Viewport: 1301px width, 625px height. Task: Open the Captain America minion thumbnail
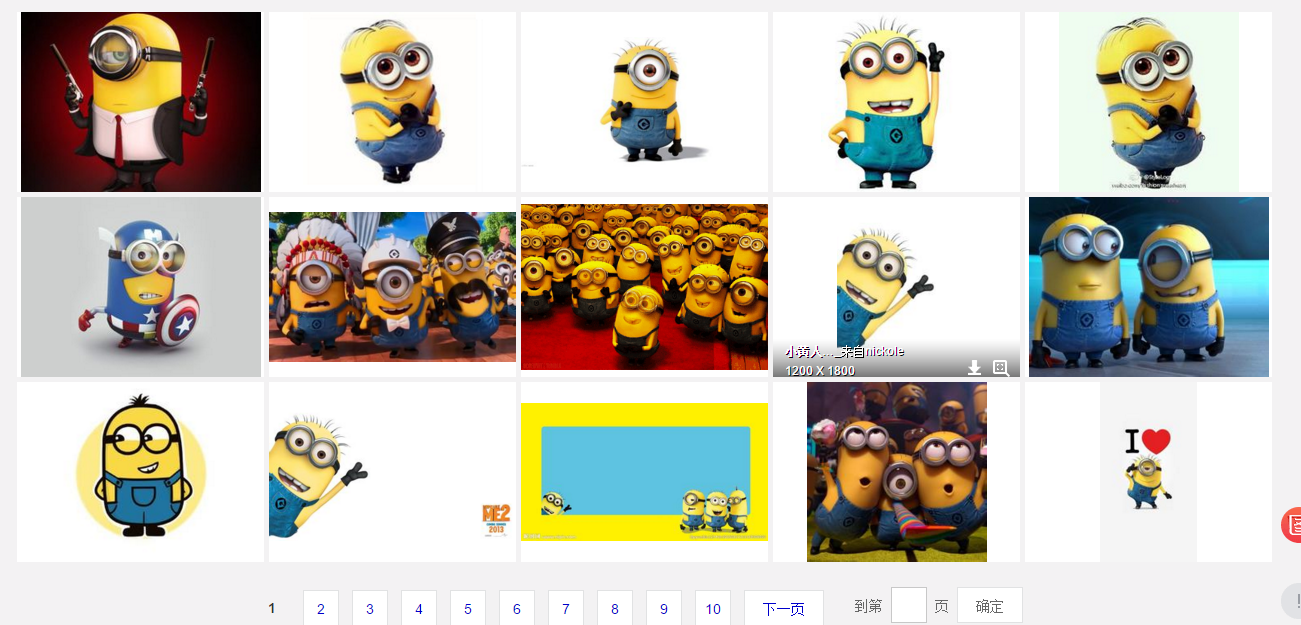click(x=141, y=287)
